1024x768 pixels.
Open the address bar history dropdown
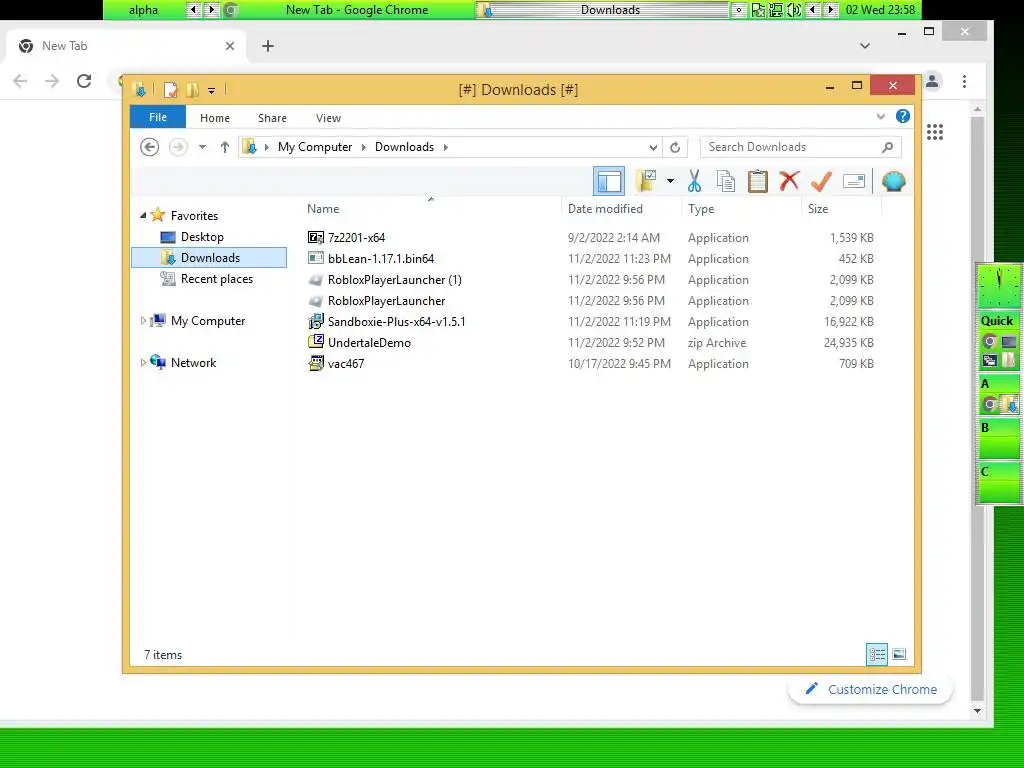(653, 148)
